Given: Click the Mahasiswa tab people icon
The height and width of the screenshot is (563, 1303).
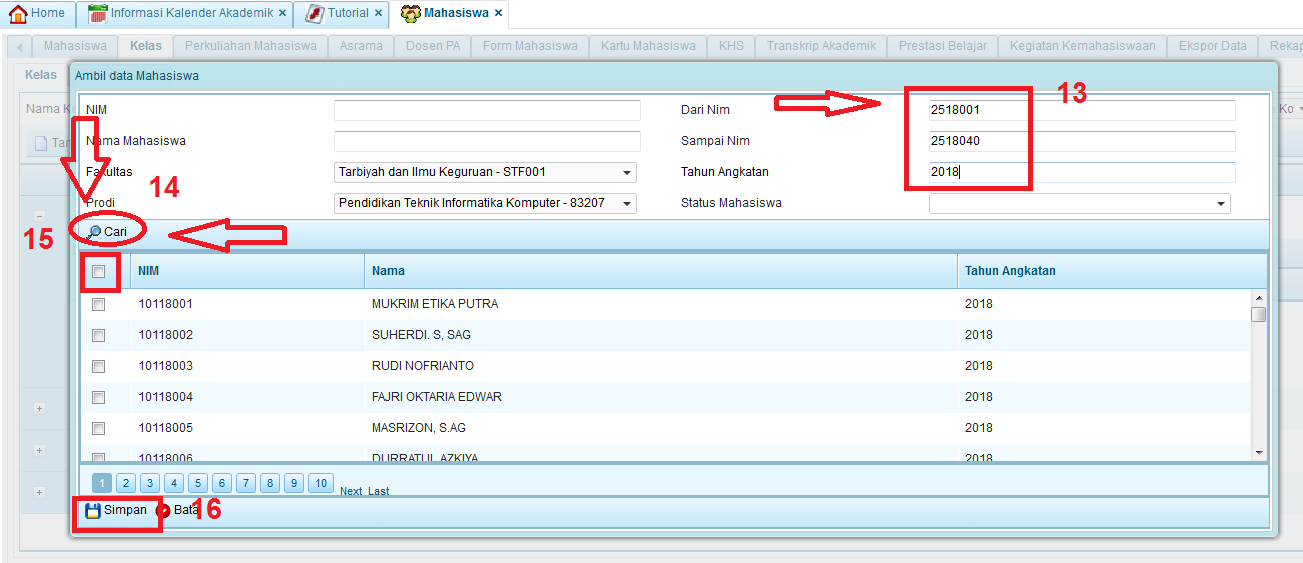Looking at the screenshot, I should click(410, 14).
